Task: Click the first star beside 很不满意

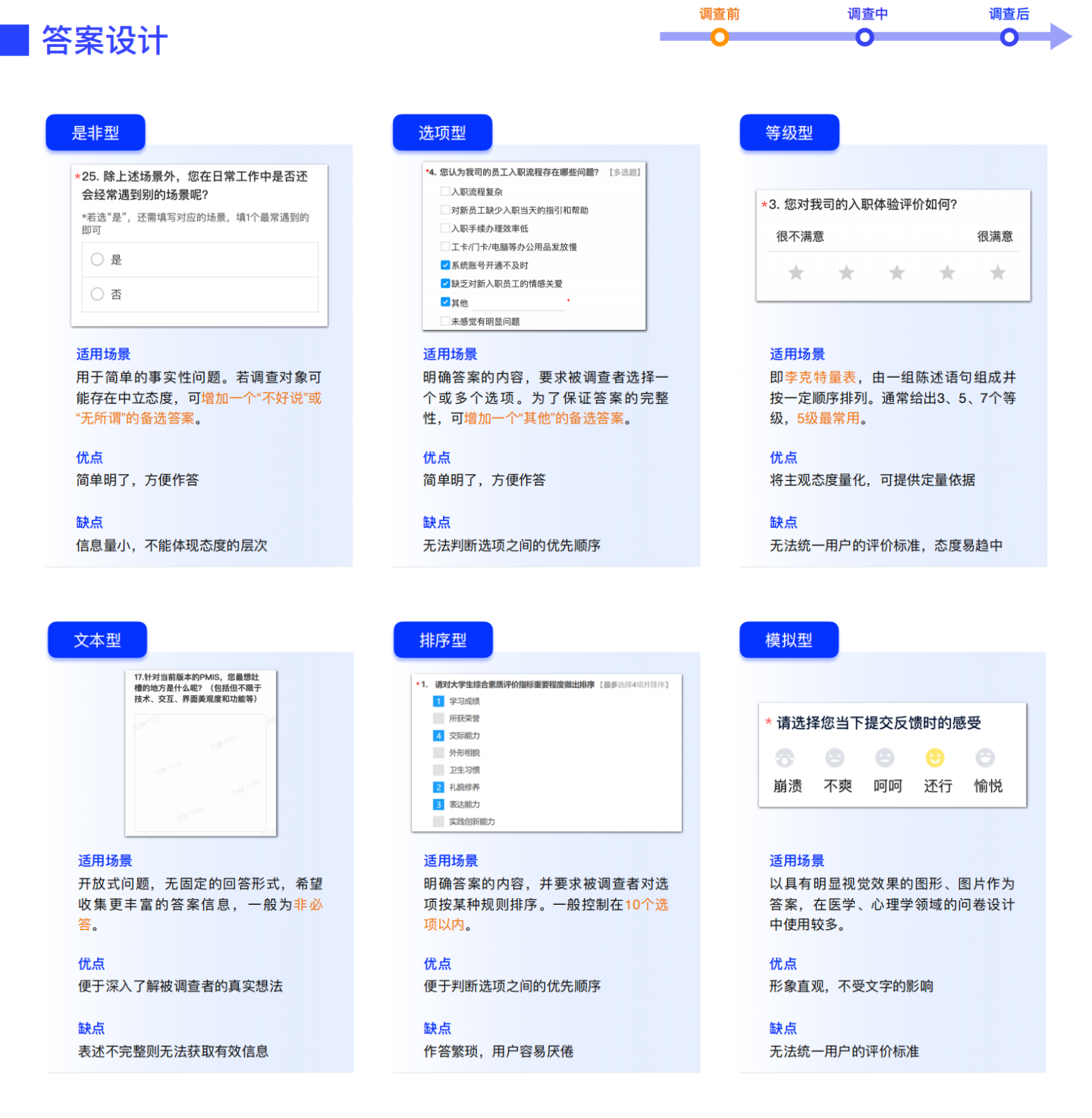Action: click(795, 272)
